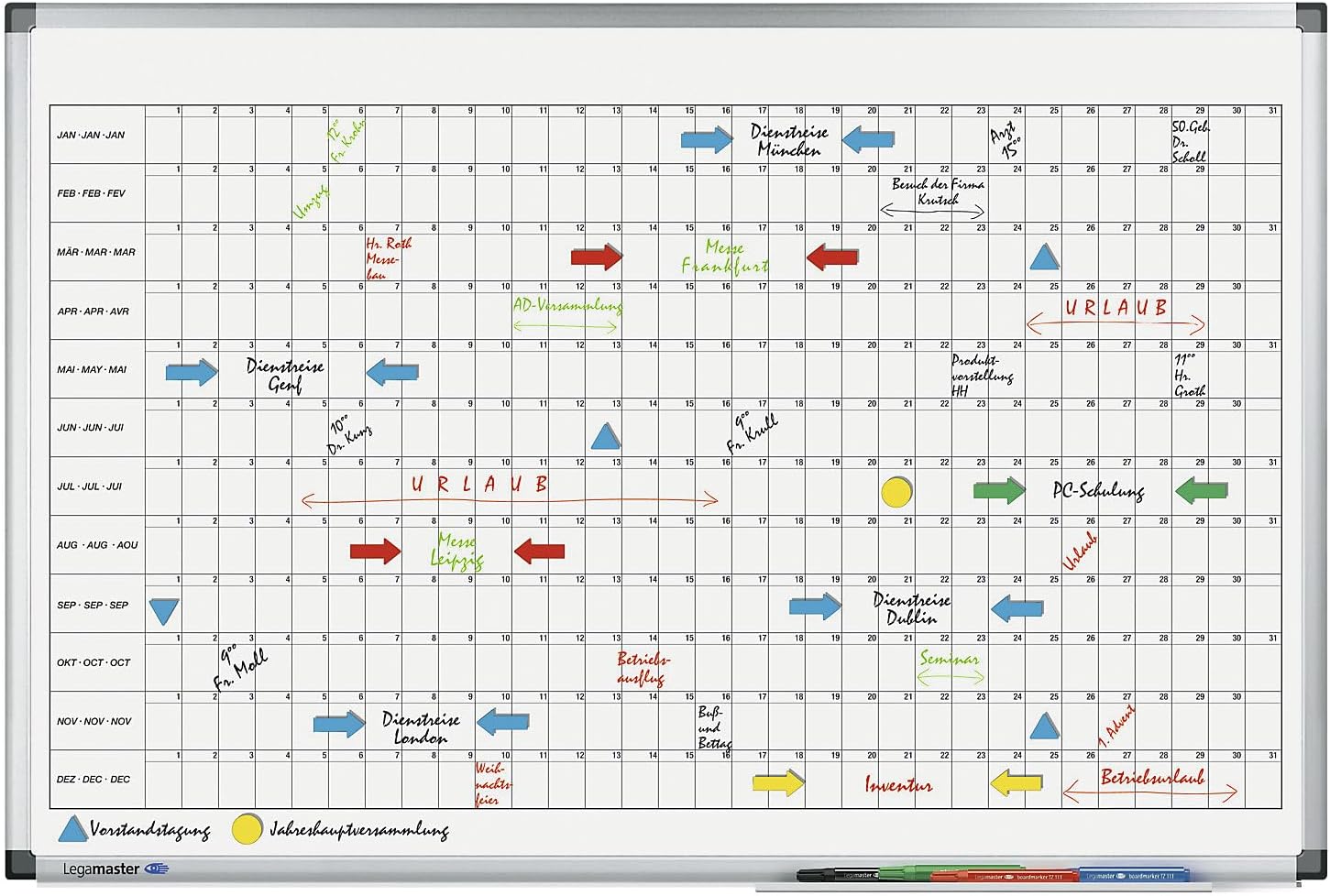This screenshot has height=896, width=1330.
Task: Select the 'Hr. Roth Messebau' entry in March
Action: [389, 257]
